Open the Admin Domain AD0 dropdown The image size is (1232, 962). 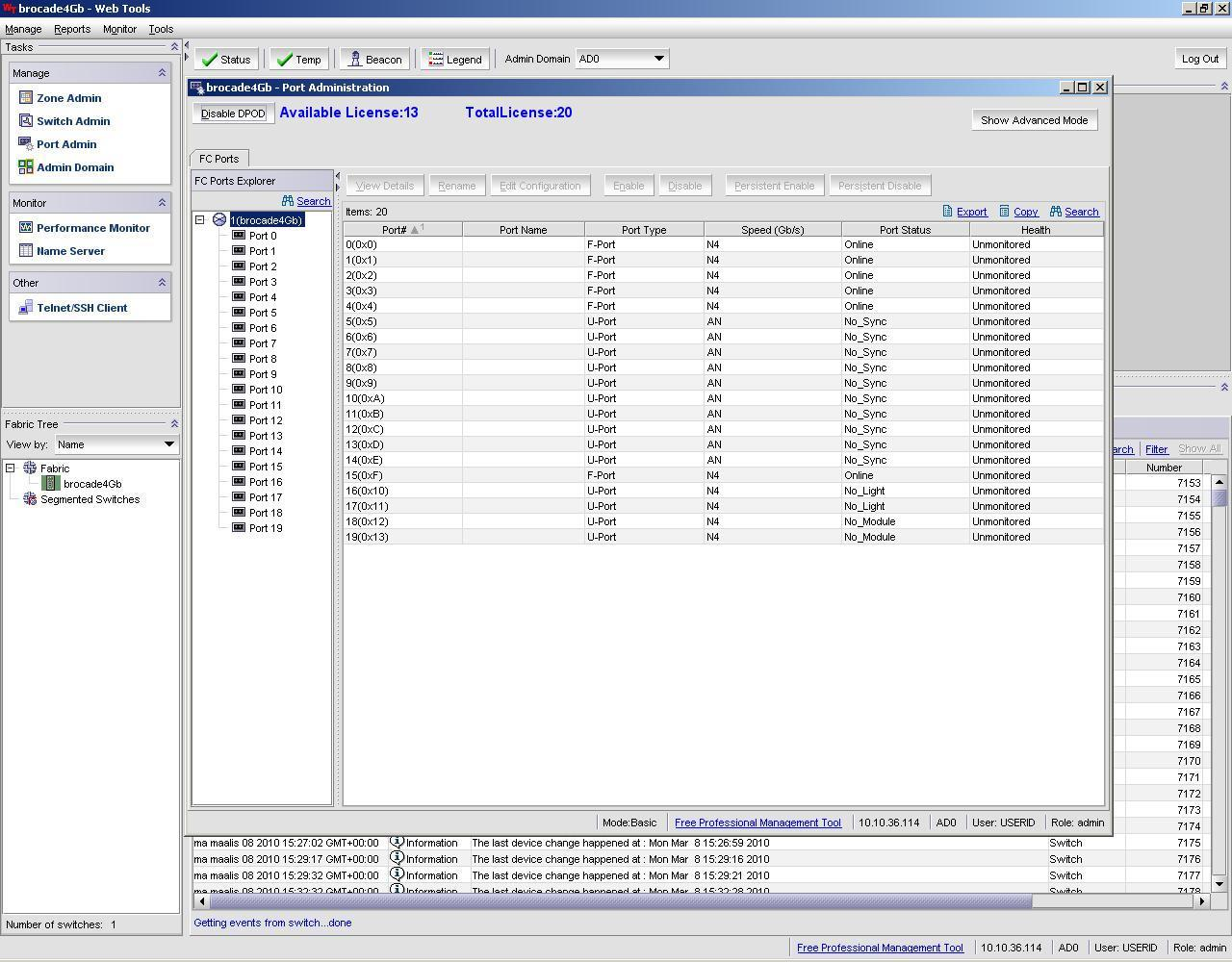[622, 59]
